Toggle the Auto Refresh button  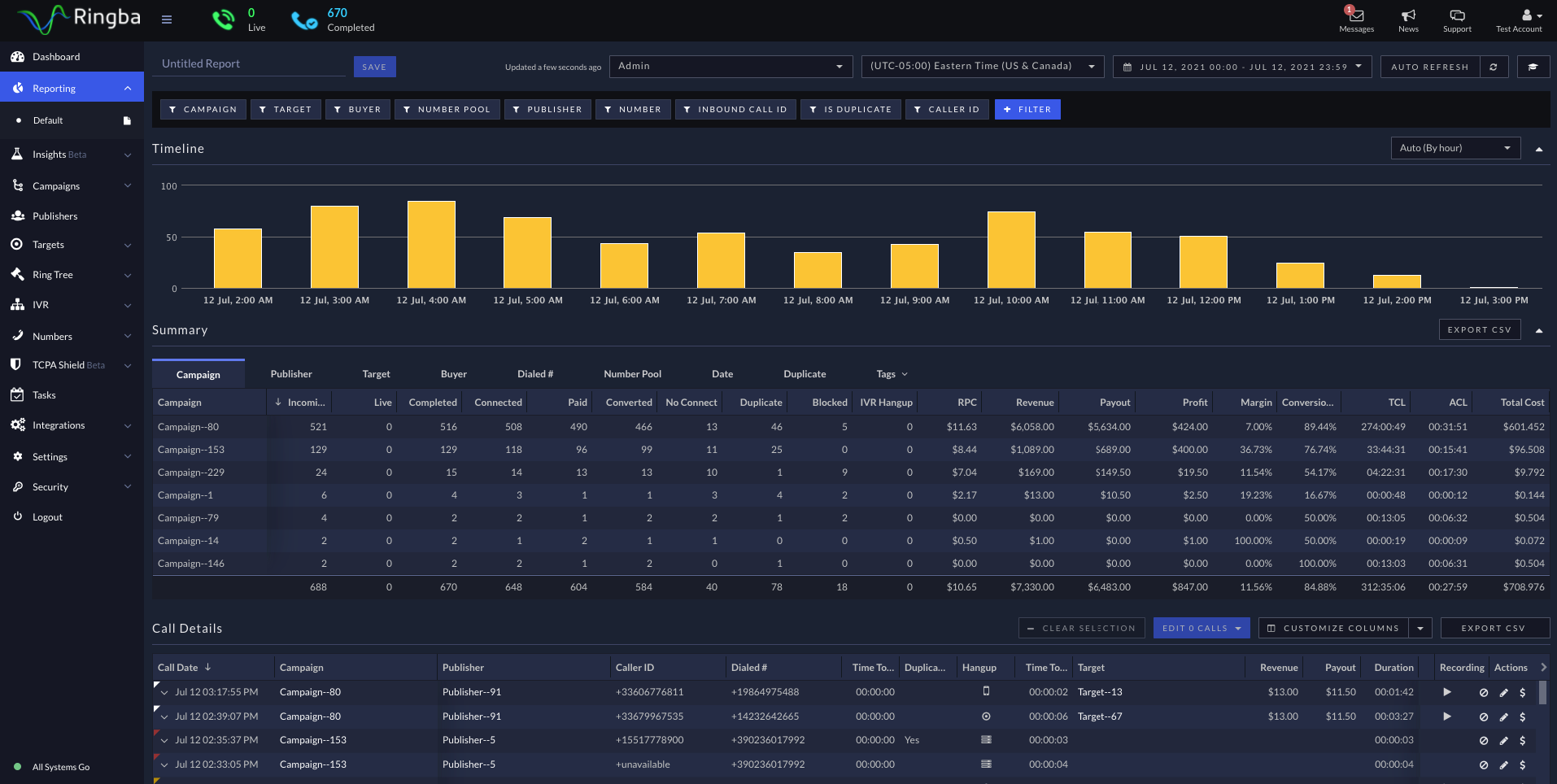coord(1429,67)
